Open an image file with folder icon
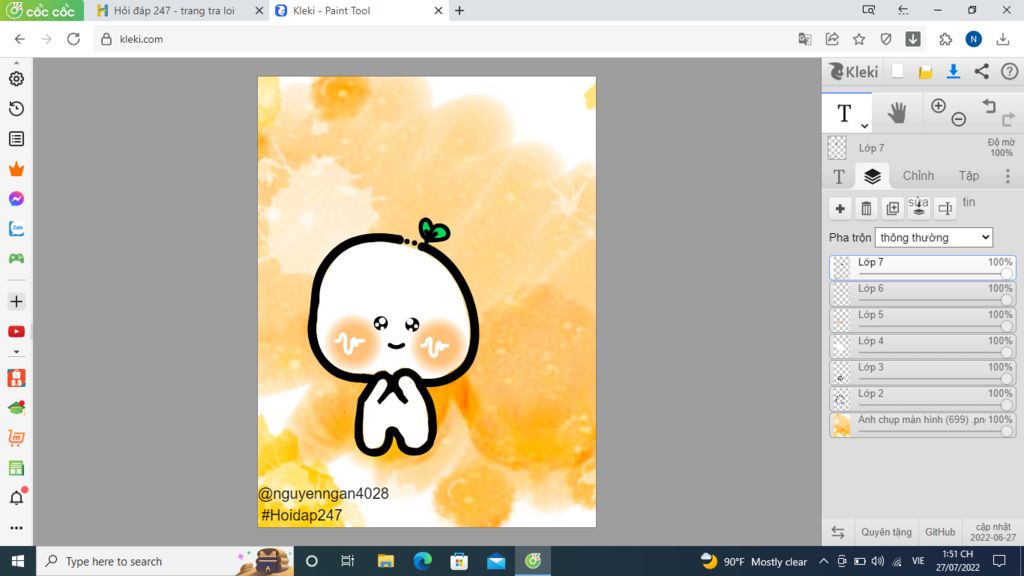The image size is (1024, 576). tap(925, 72)
